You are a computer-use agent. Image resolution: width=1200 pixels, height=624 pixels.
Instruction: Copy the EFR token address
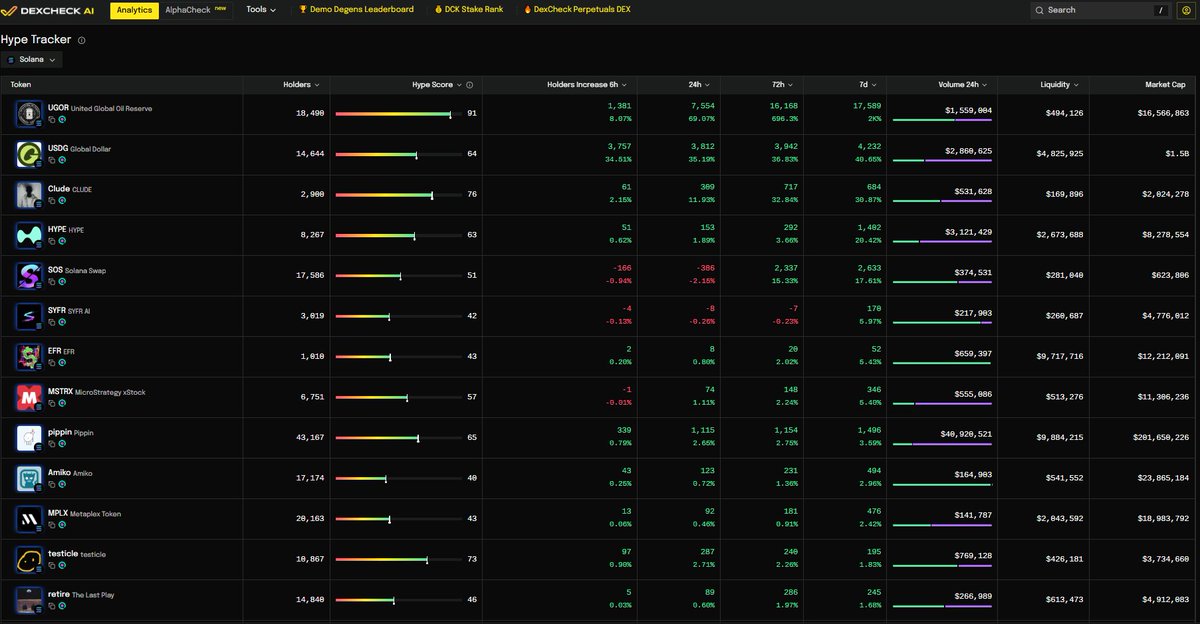click(x=52, y=361)
